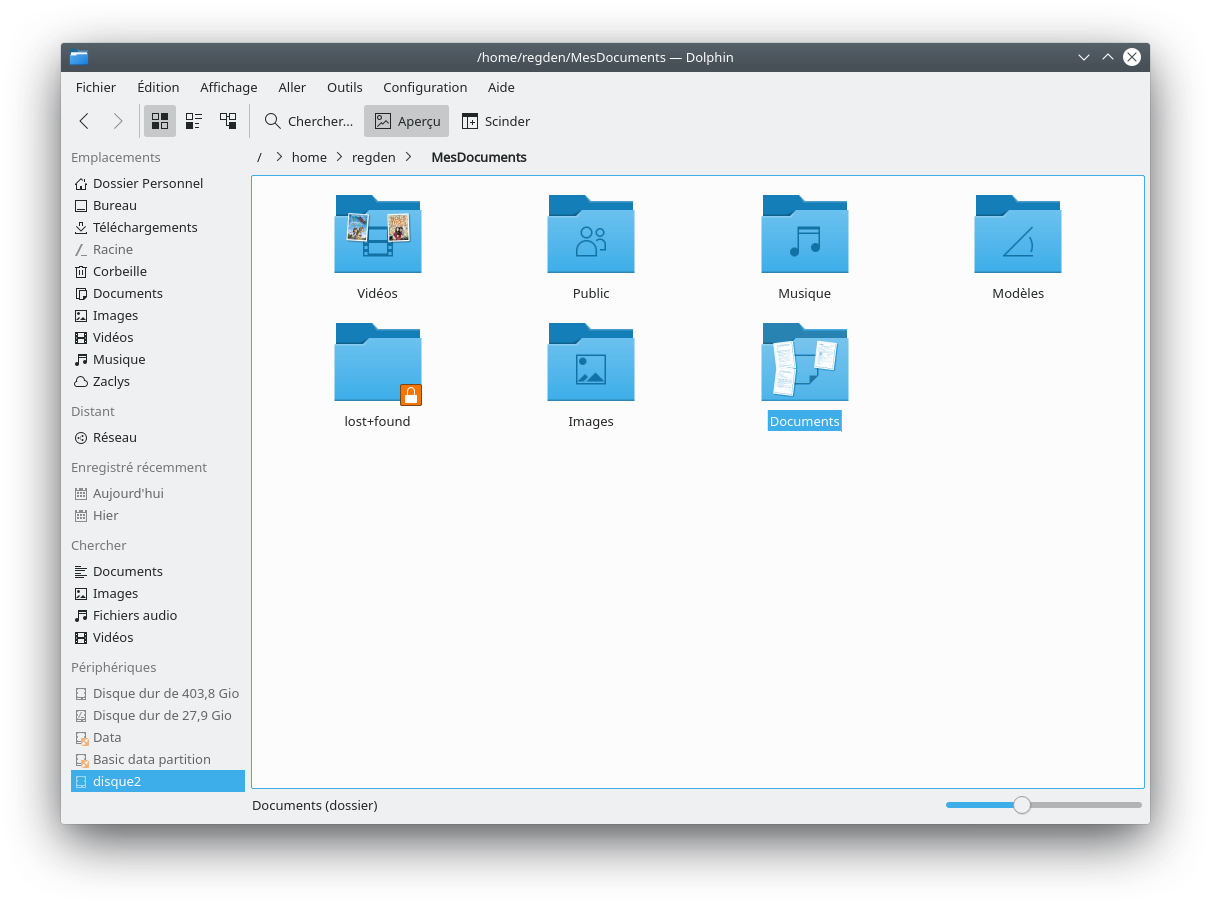Toggle Scinder split view
The width and height of the screenshot is (1211, 903).
click(496, 121)
